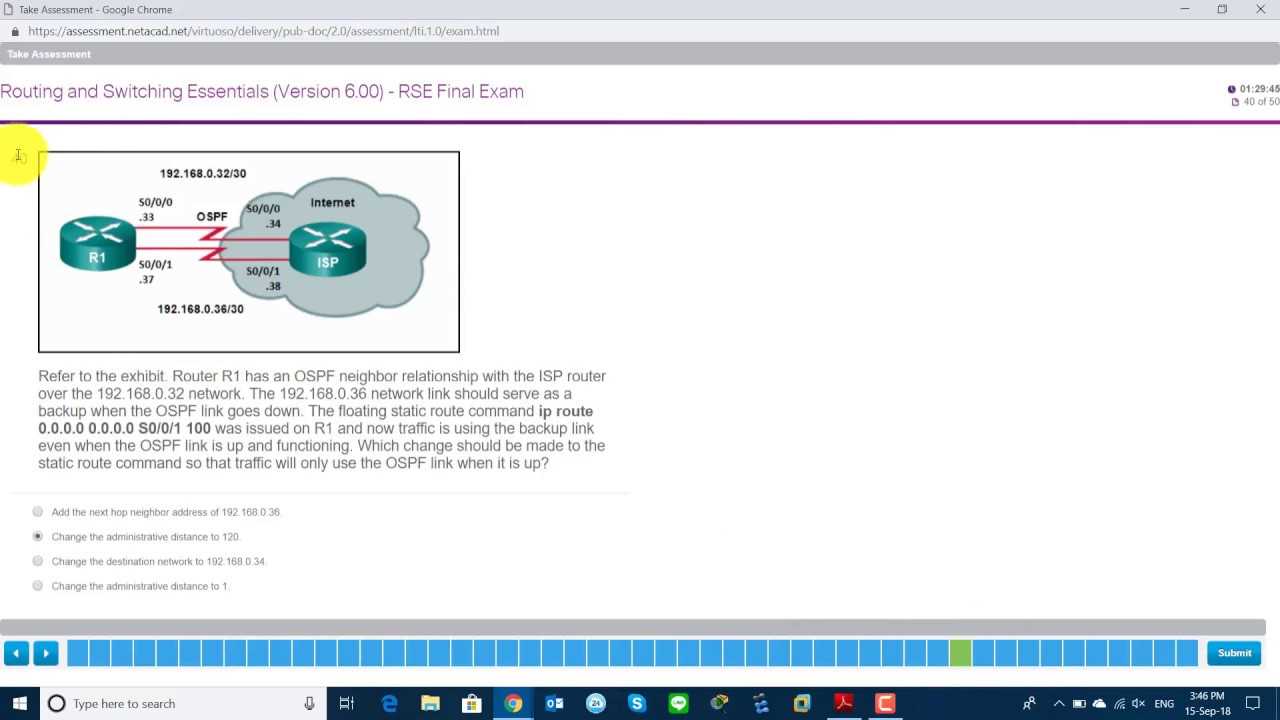
Task: Click the taskbar search box
Action: (181, 703)
